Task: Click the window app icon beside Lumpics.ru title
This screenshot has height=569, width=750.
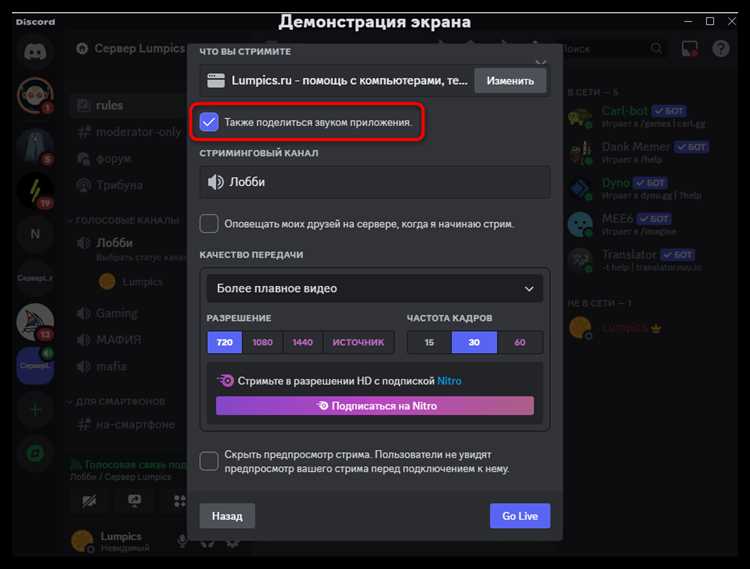Action: point(216,81)
